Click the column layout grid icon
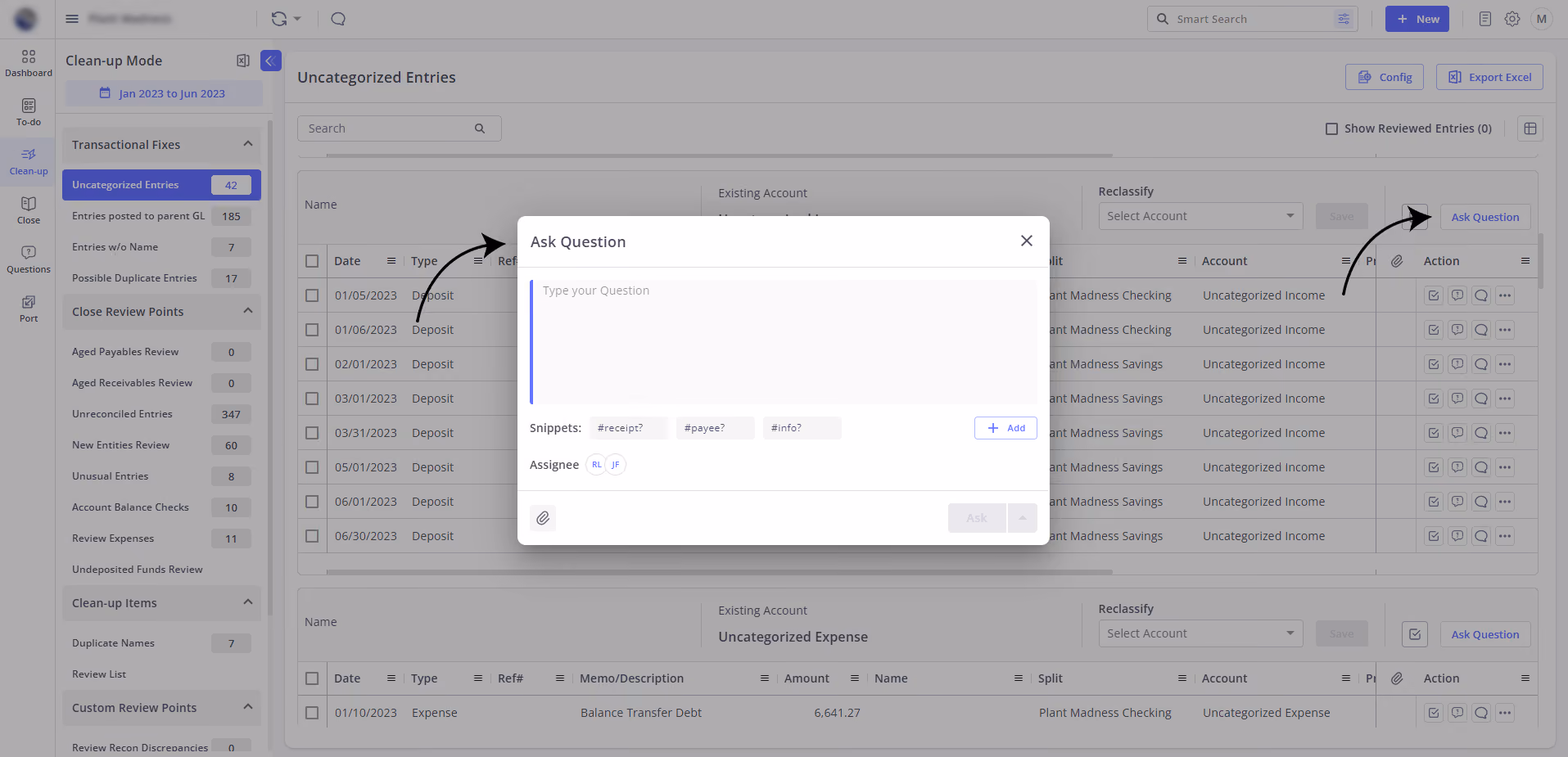 1530,128
